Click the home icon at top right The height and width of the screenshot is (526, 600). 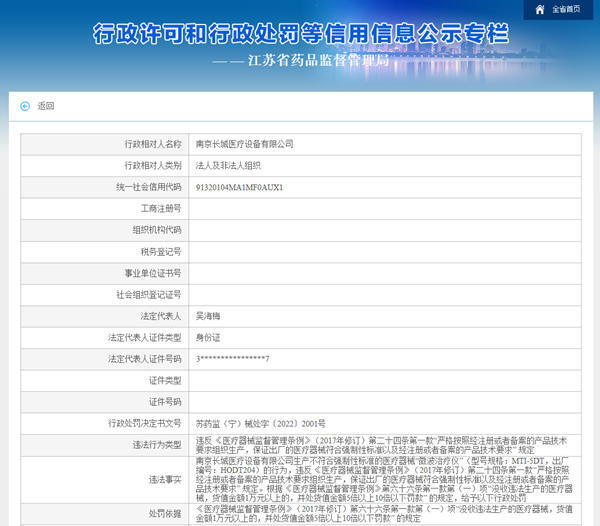[540, 10]
